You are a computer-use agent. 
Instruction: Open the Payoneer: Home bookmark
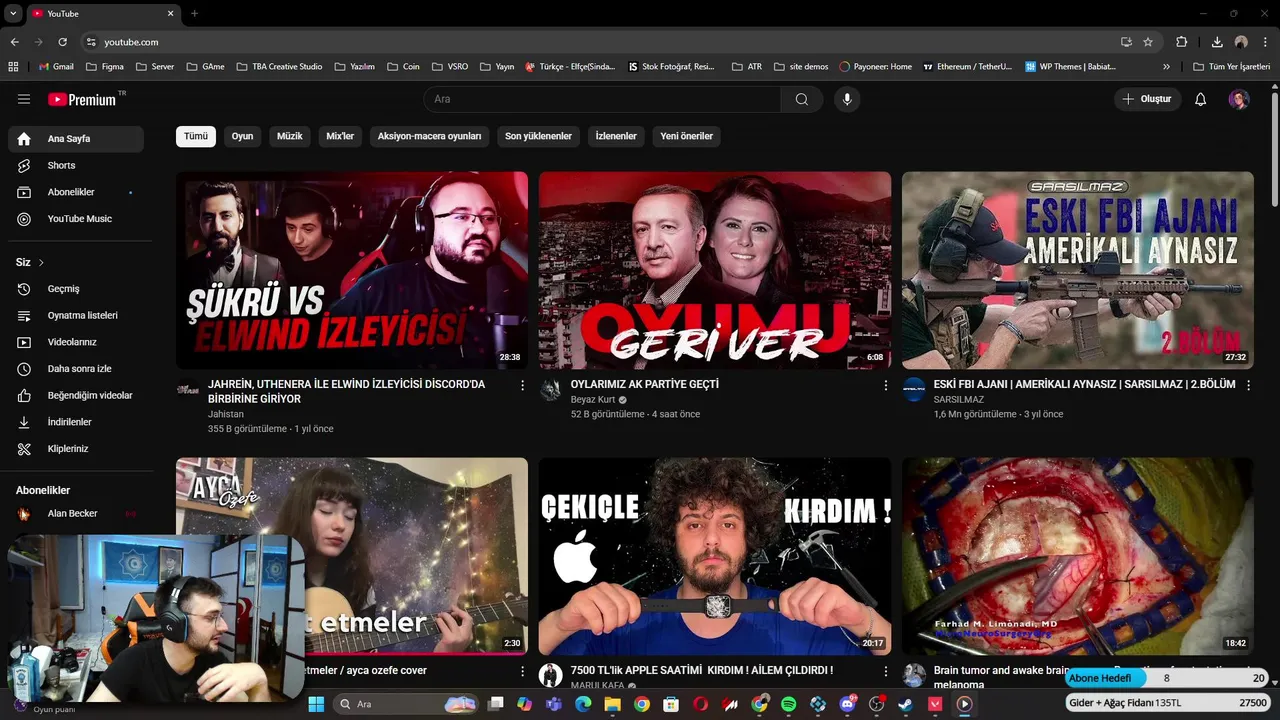[875, 67]
